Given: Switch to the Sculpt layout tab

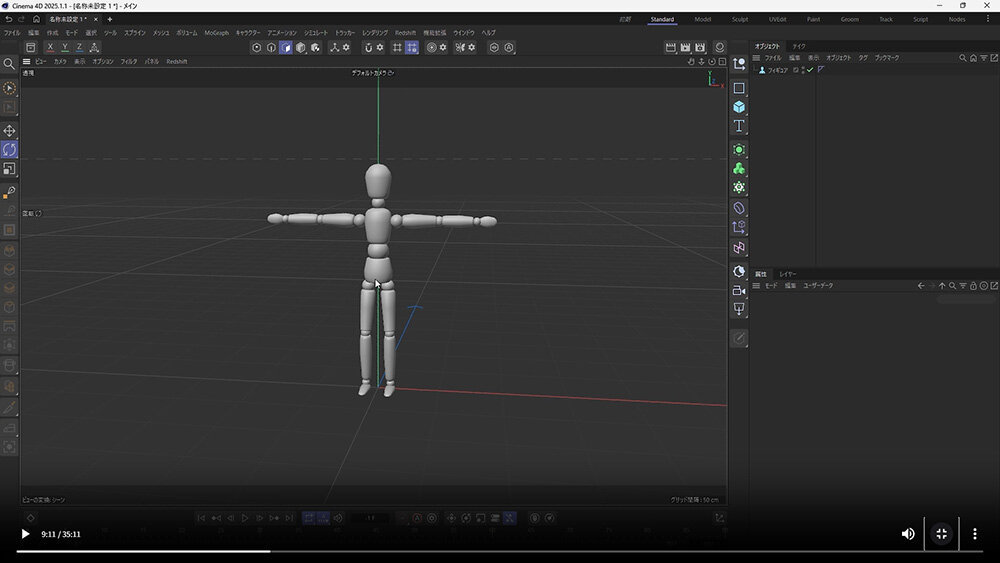Looking at the screenshot, I should point(739,19).
